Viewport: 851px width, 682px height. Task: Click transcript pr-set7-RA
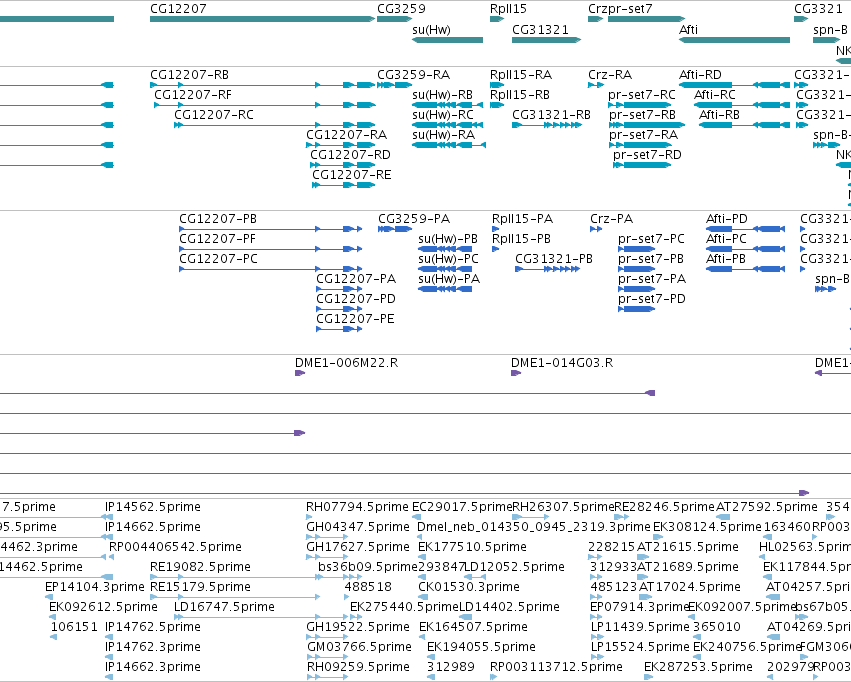(x=640, y=145)
